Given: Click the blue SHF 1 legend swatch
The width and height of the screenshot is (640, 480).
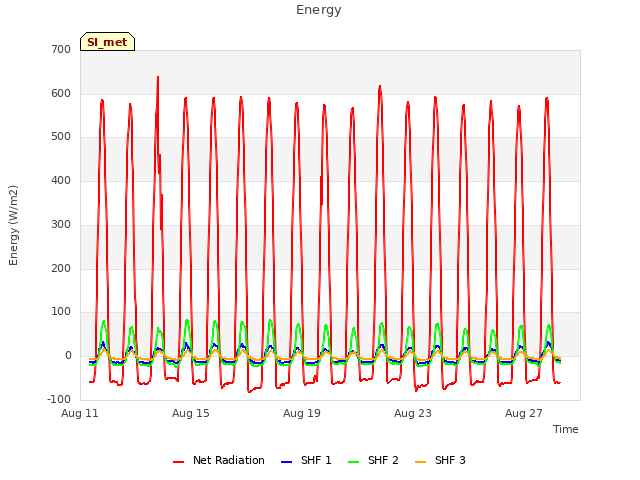Looking at the screenshot, I should (287, 462).
